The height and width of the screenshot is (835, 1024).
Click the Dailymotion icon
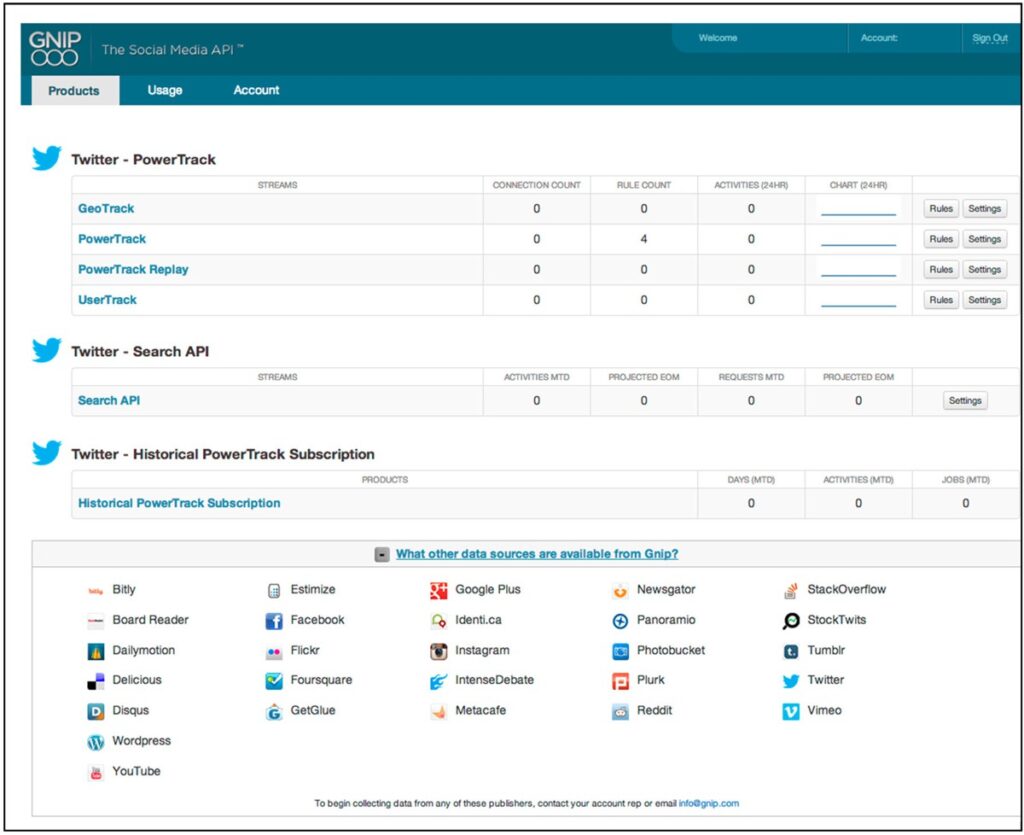point(95,651)
